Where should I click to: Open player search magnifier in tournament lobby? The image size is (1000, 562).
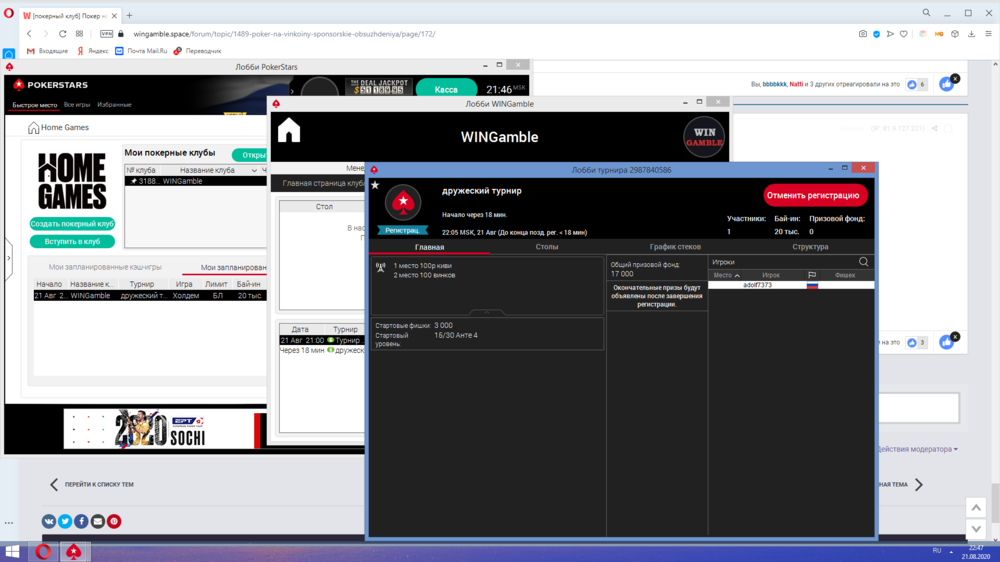point(864,262)
